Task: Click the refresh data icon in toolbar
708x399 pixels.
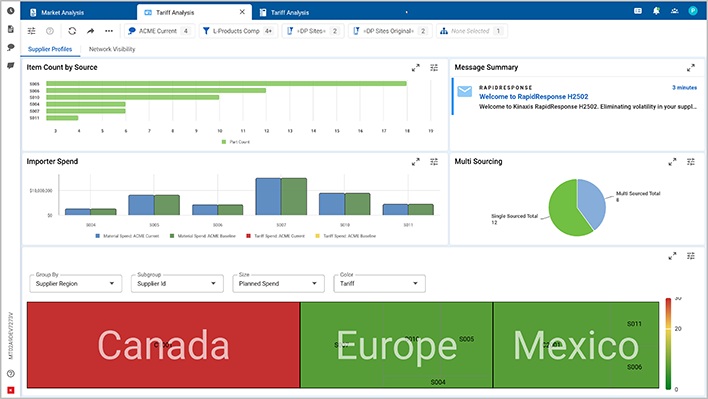Action: coord(72,31)
